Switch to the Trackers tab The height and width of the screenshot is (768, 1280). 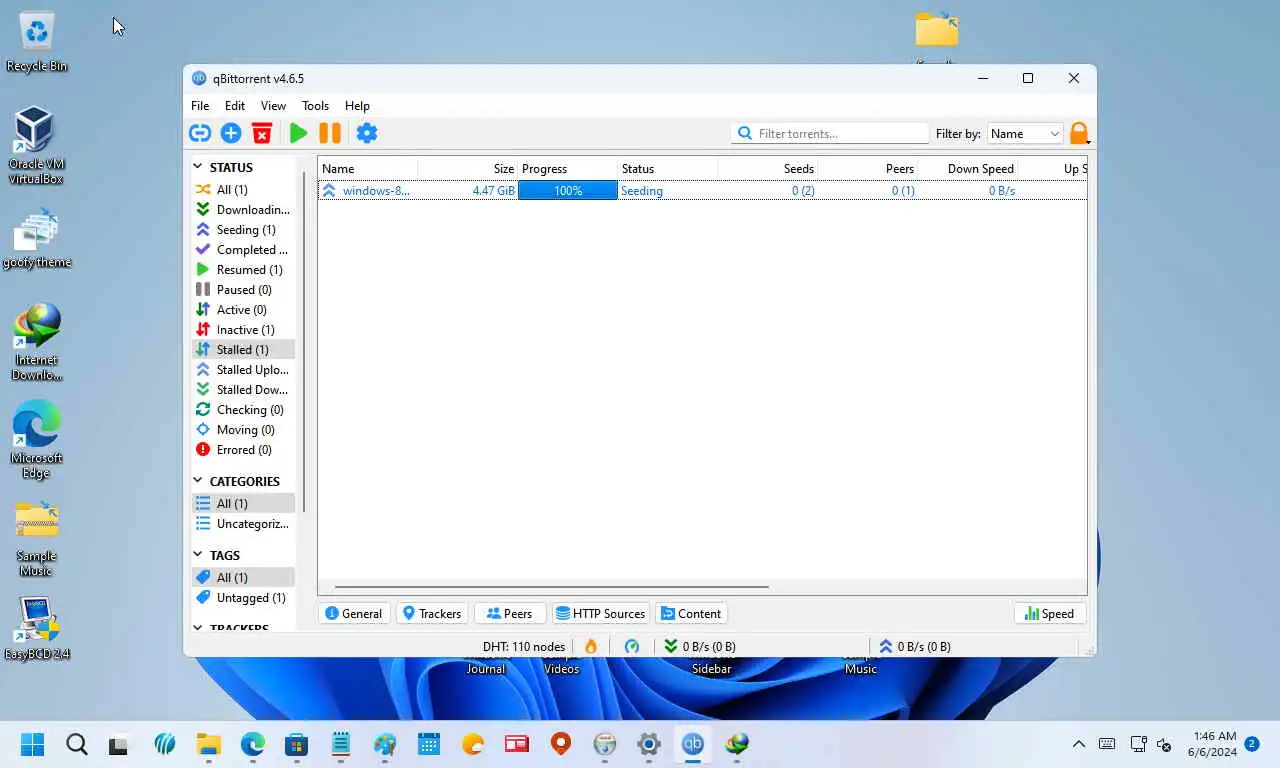(x=432, y=613)
